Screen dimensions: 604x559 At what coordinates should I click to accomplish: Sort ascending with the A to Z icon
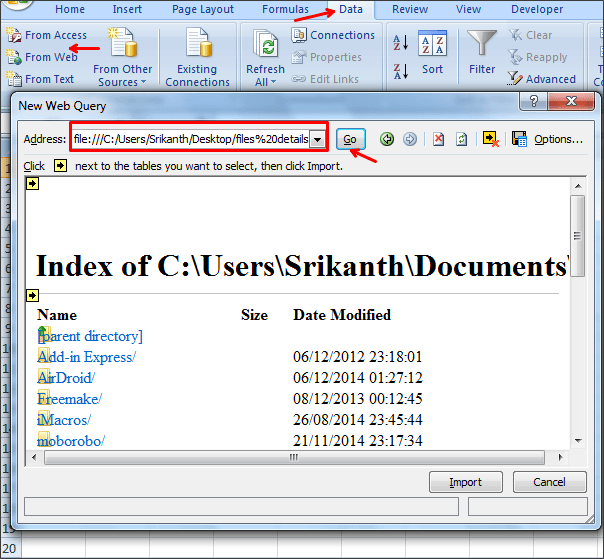pos(400,42)
